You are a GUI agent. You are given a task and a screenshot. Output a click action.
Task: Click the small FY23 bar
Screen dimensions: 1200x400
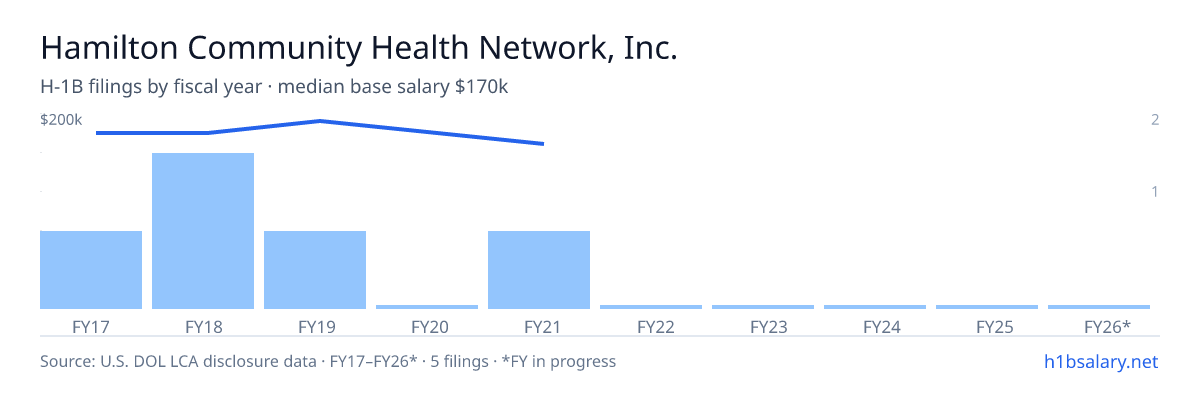coord(763,307)
